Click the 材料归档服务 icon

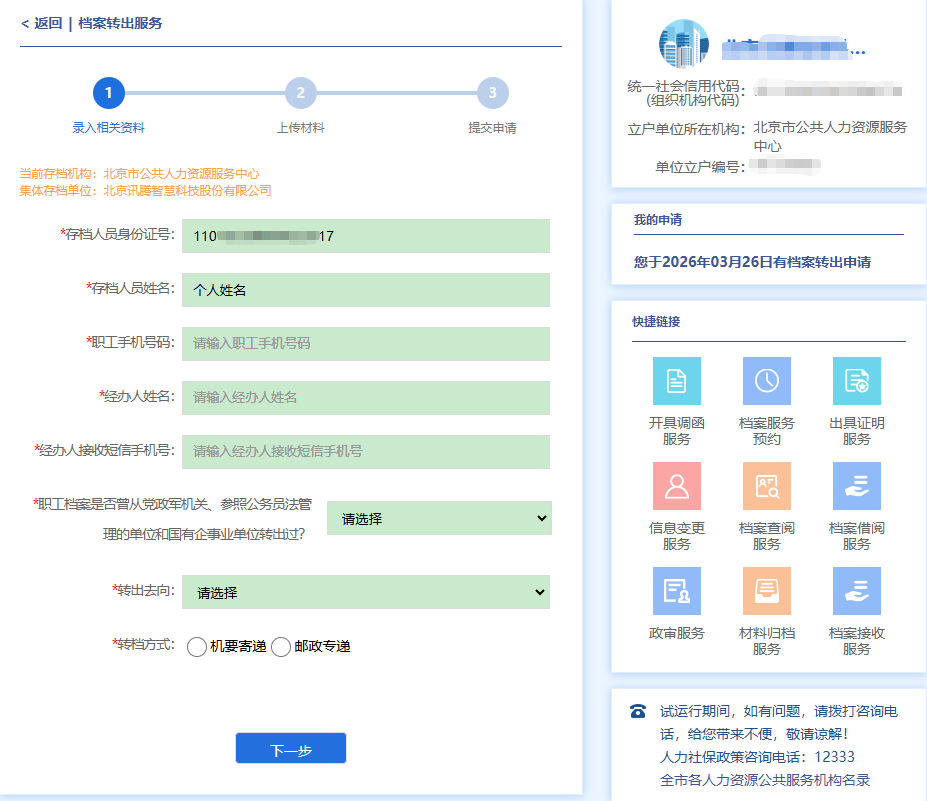click(x=766, y=591)
